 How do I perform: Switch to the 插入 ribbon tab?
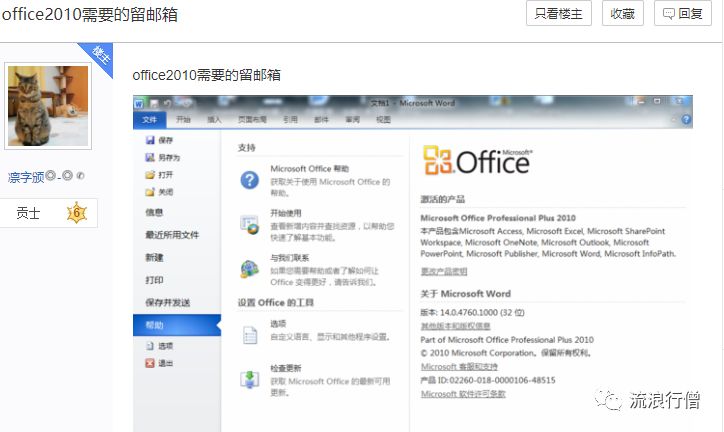pos(214,120)
